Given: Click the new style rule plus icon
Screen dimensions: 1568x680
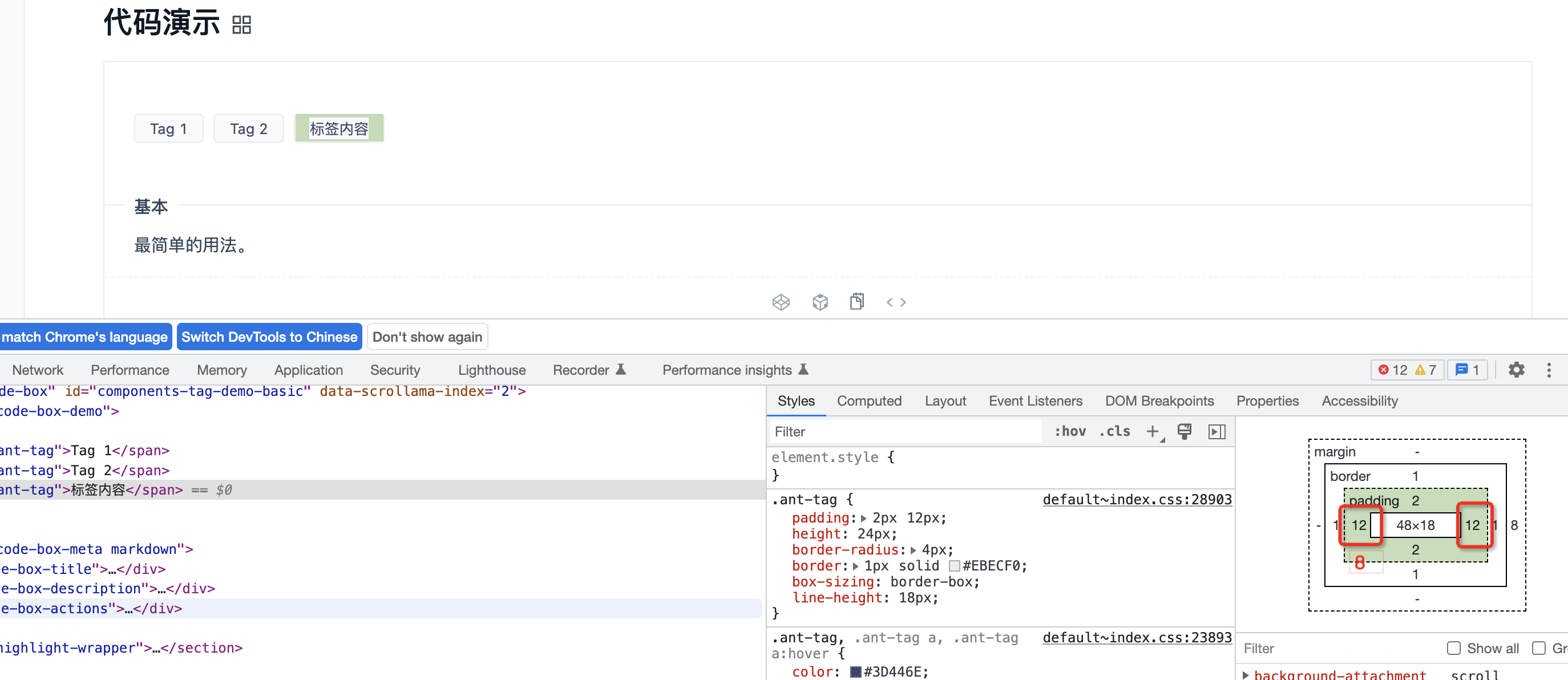Looking at the screenshot, I should (1152, 431).
